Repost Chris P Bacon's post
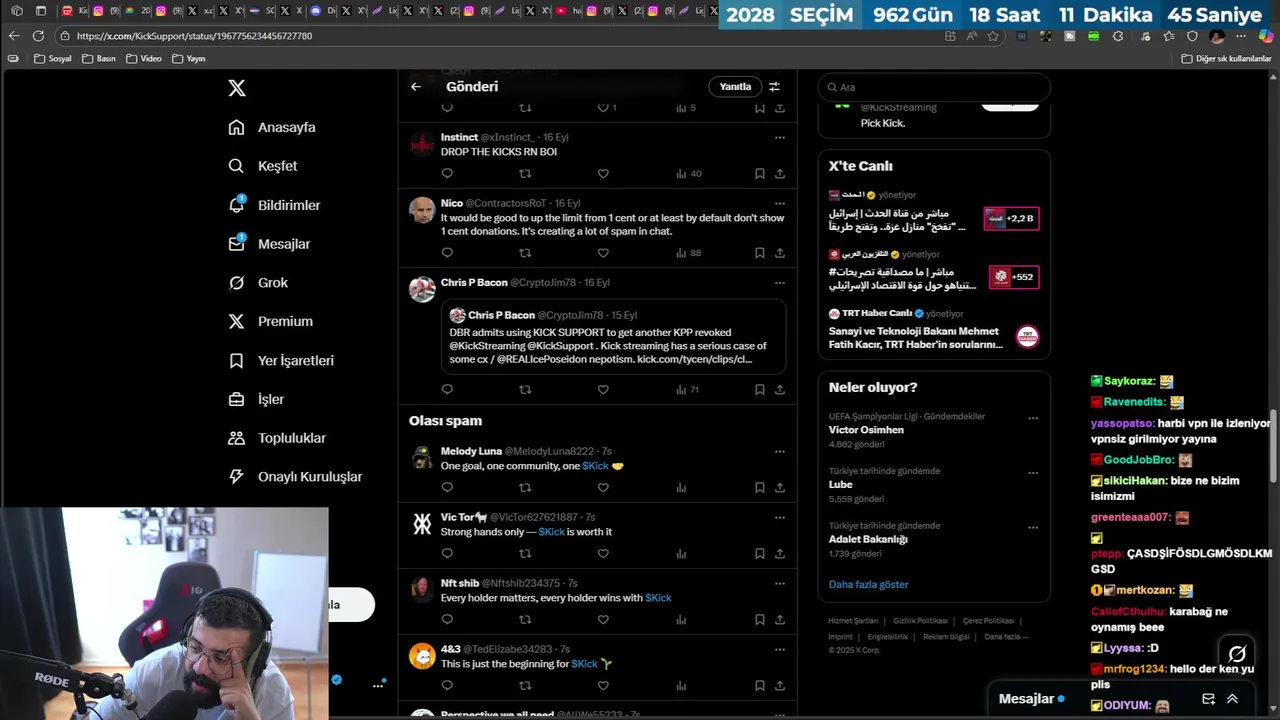The height and width of the screenshot is (720, 1280). coord(525,390)
